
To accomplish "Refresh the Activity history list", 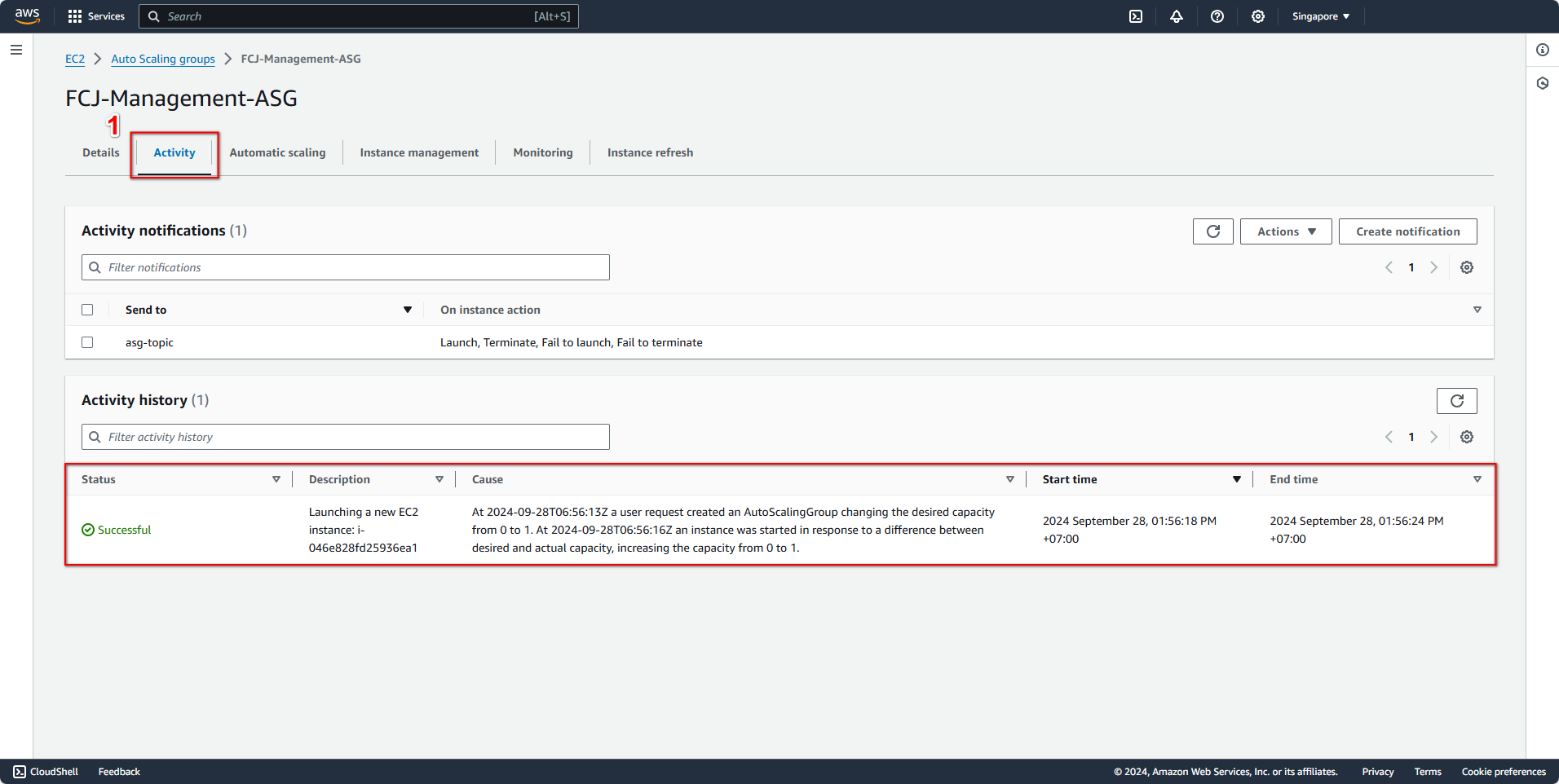I will 1457,401.
